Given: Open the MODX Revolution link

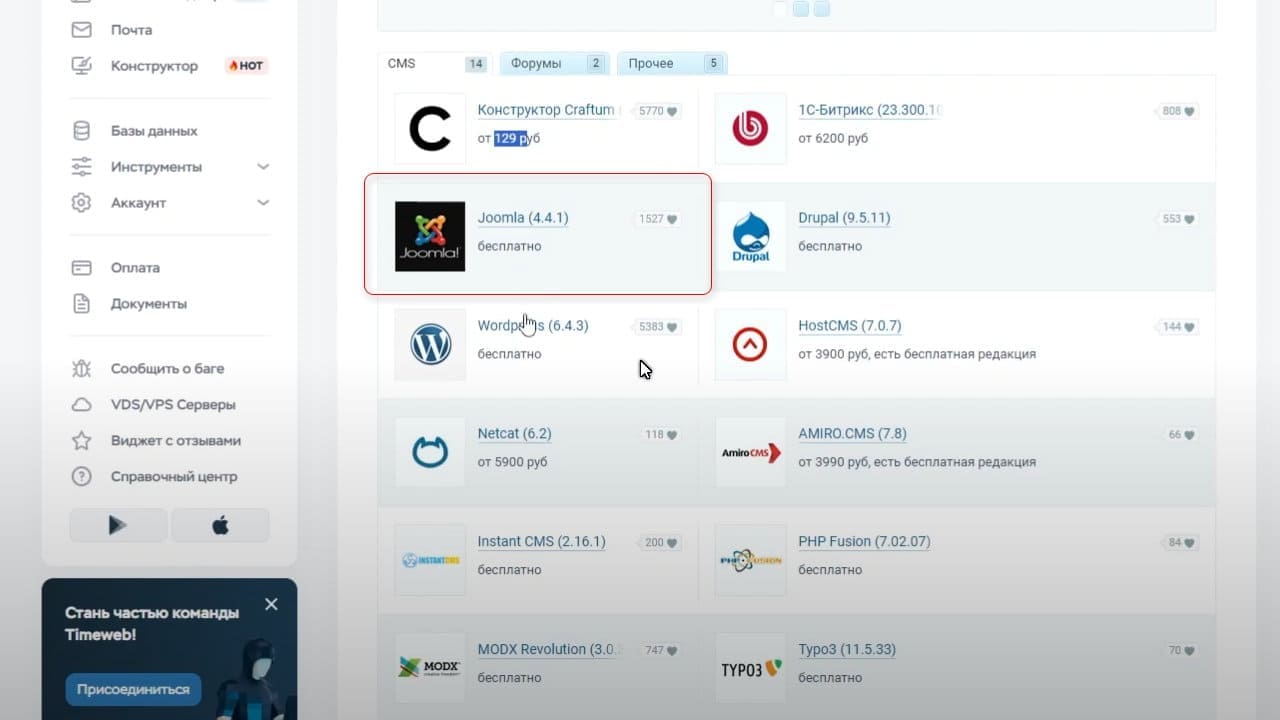Looking at the screenshot, I should (548, 650).
